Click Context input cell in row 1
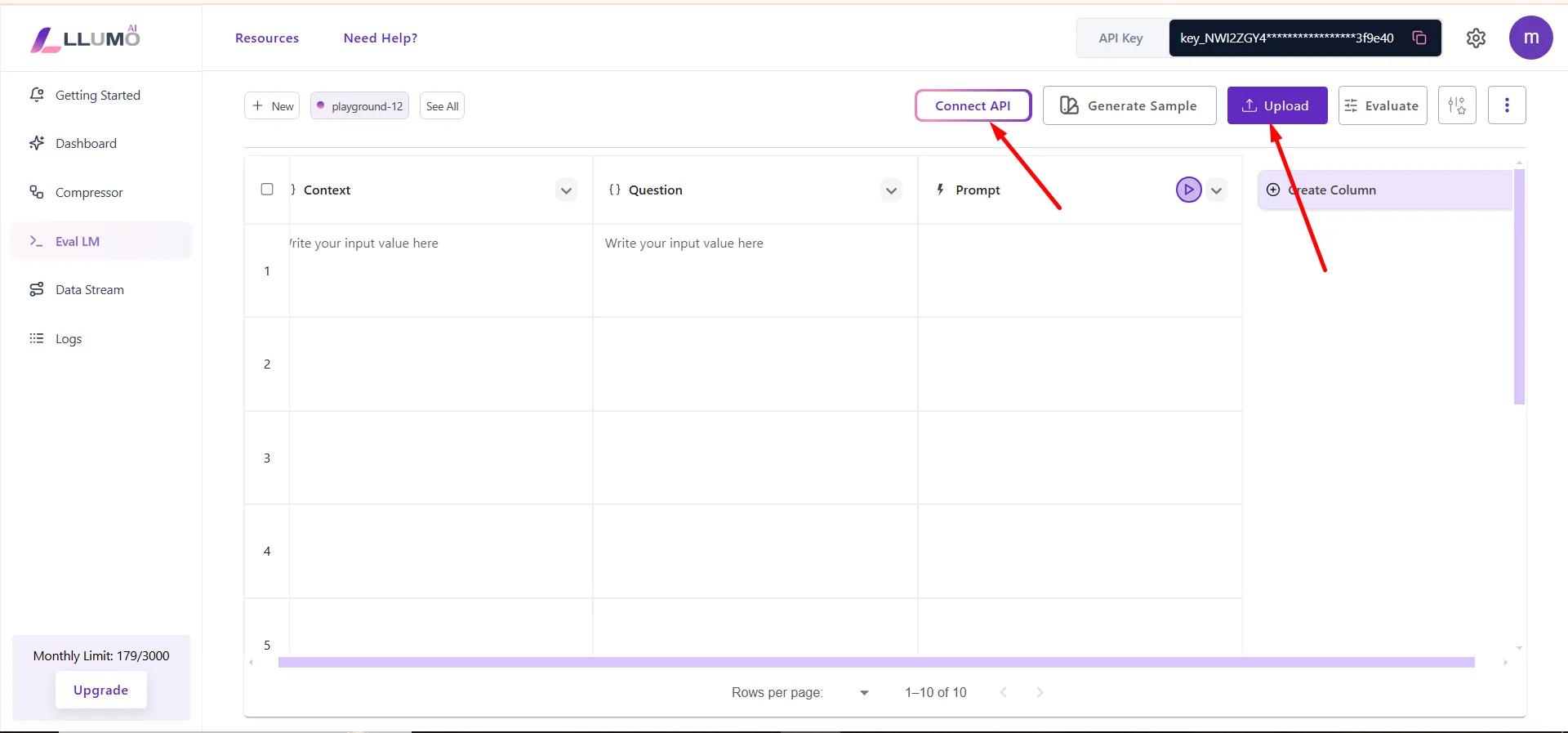 coord(440,270)
